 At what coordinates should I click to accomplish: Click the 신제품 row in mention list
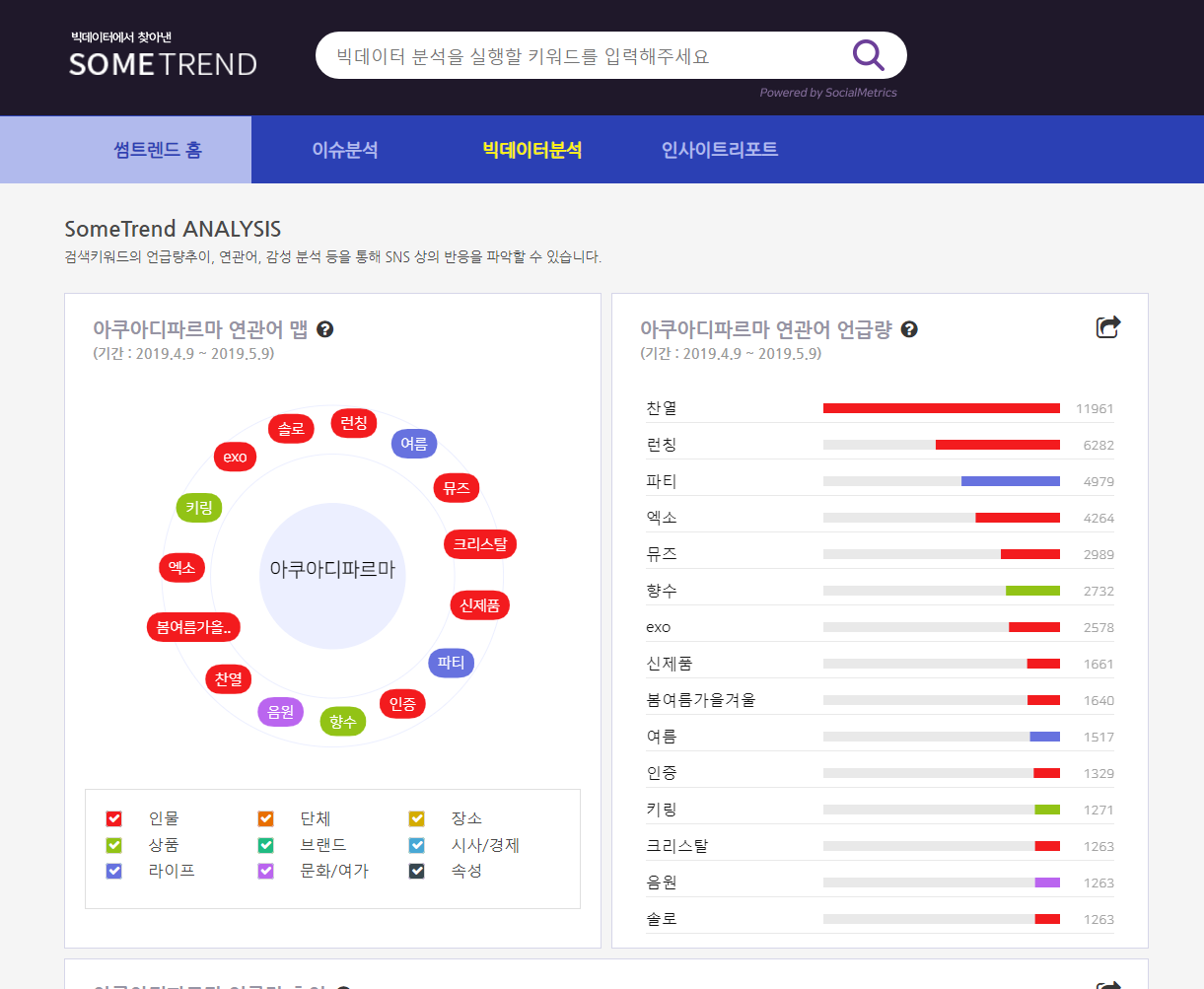tap(880, 664)
